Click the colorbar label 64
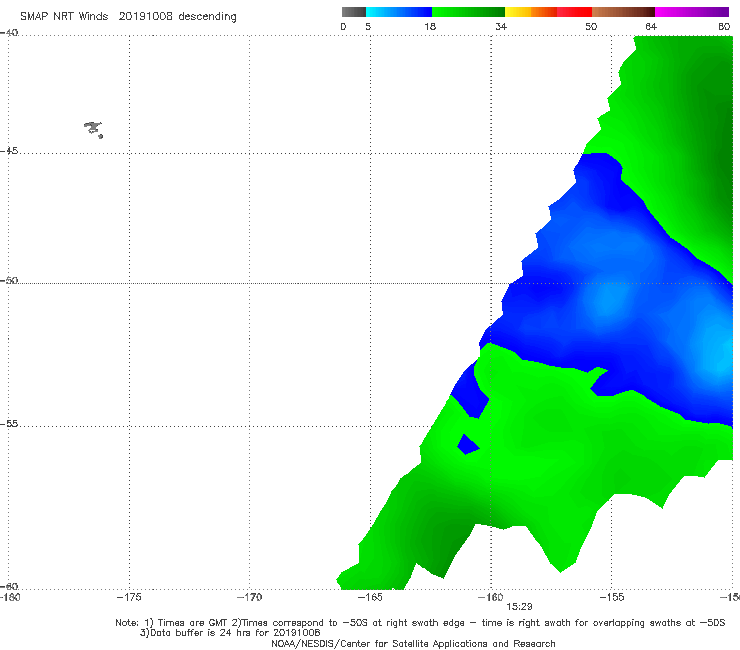Screen dimensions: 740x650 point(651,26)
